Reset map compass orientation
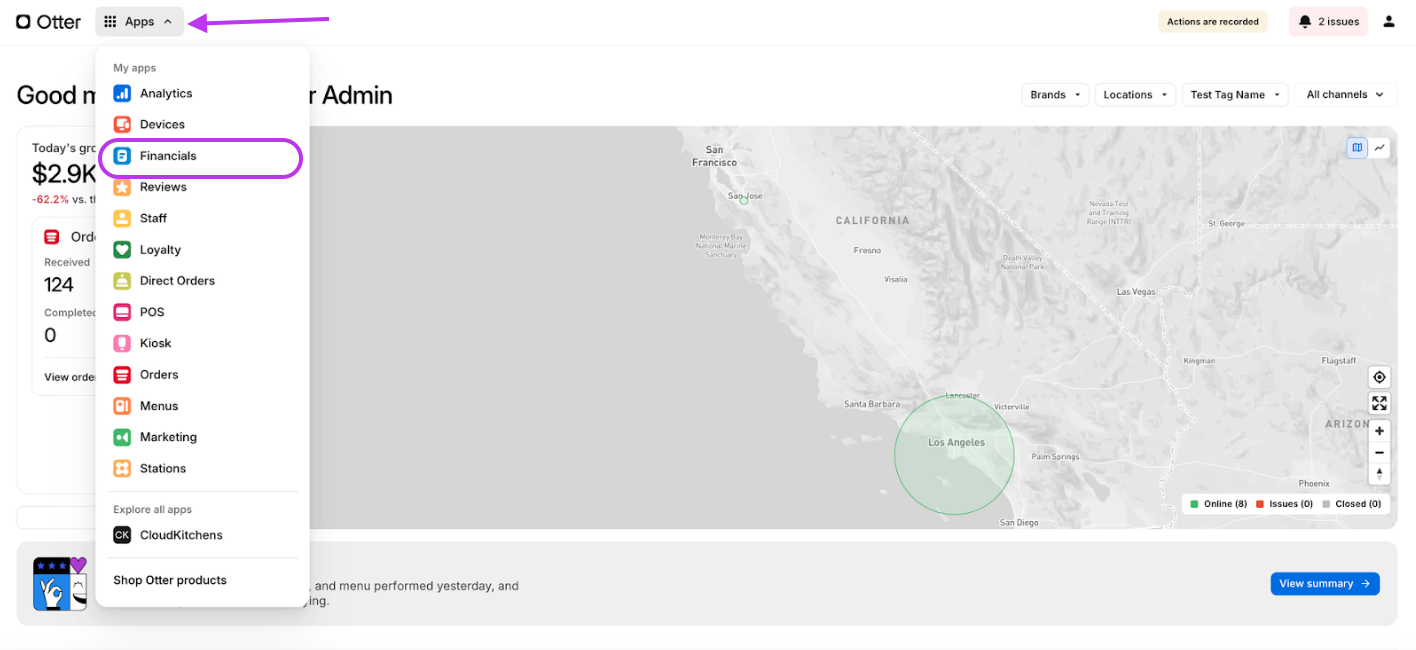Screen dimensions: 1416x650 (x=1379, y=474)
